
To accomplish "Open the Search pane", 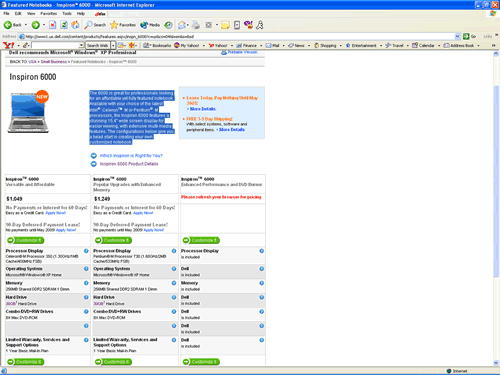I will pyautogui.click(x=95, y=25).
